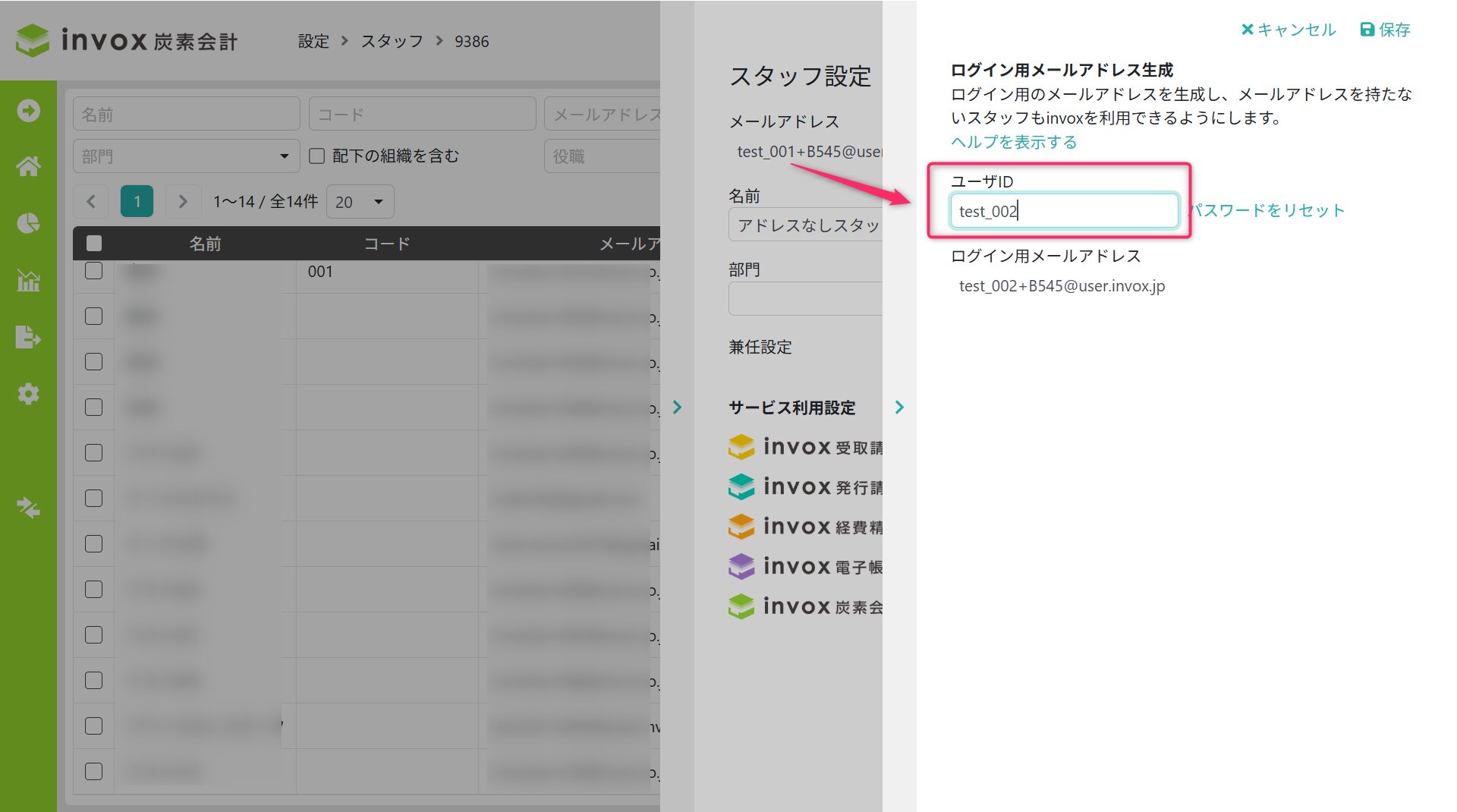The width and height of the screenshot is (1457, 812).
Task: Click the キャンセル button
Action: pos(1288,30)
